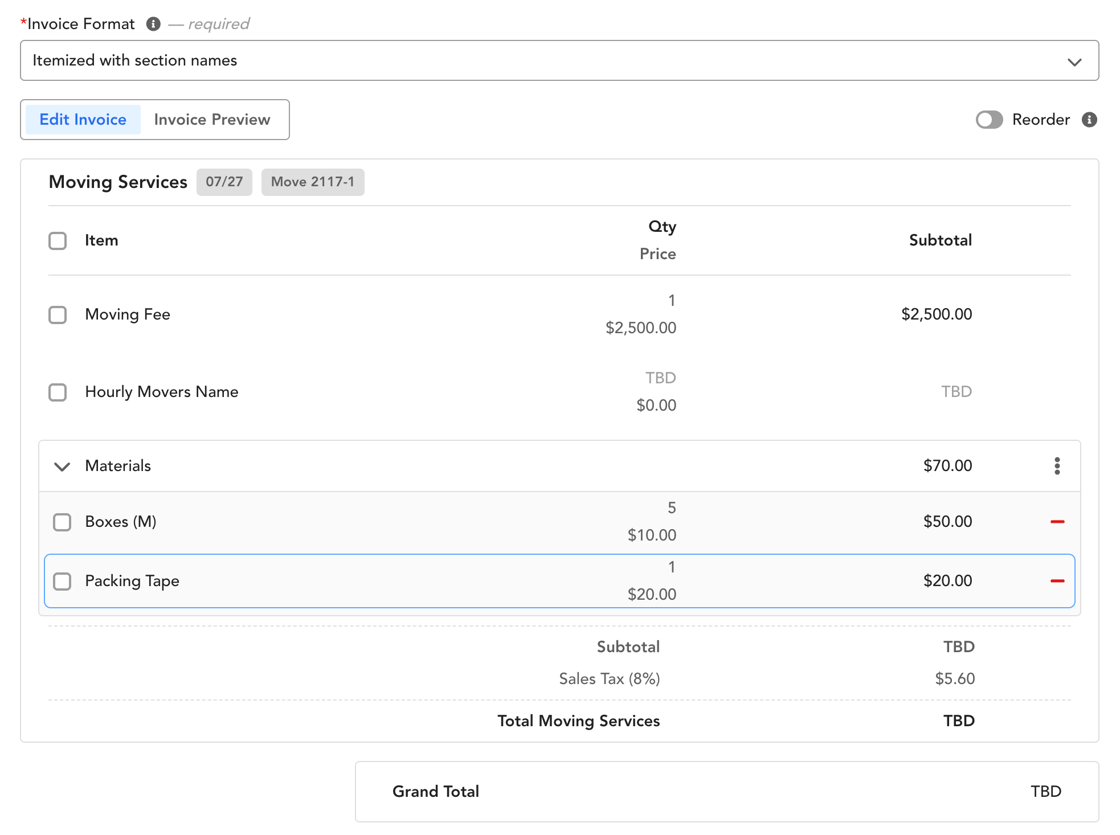Collapse the Materials section chevron
This screenshot has width=1120, height=835.
click(62, 466)
